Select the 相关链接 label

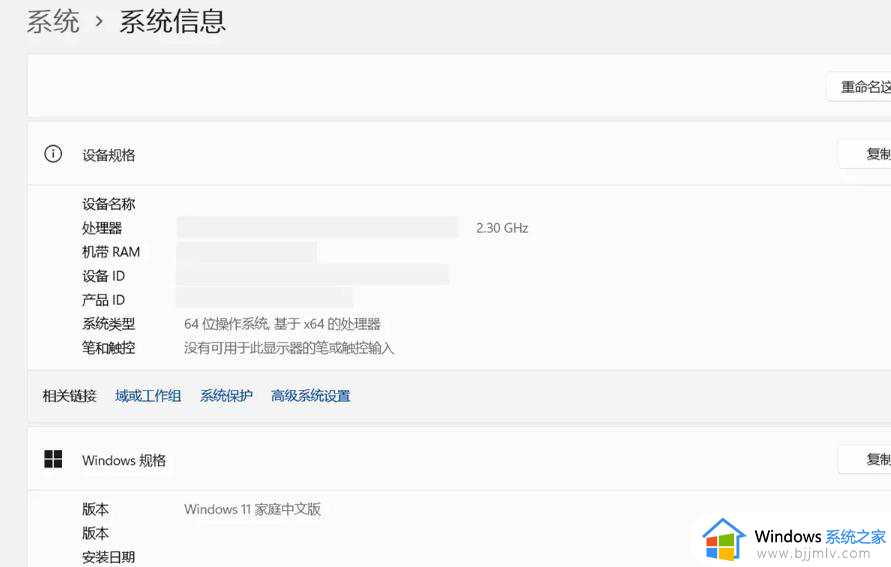pos(69,396)
